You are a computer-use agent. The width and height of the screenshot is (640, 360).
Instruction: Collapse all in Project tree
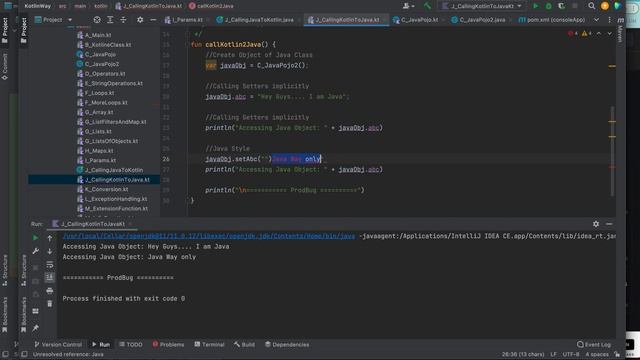coord(123,20)
